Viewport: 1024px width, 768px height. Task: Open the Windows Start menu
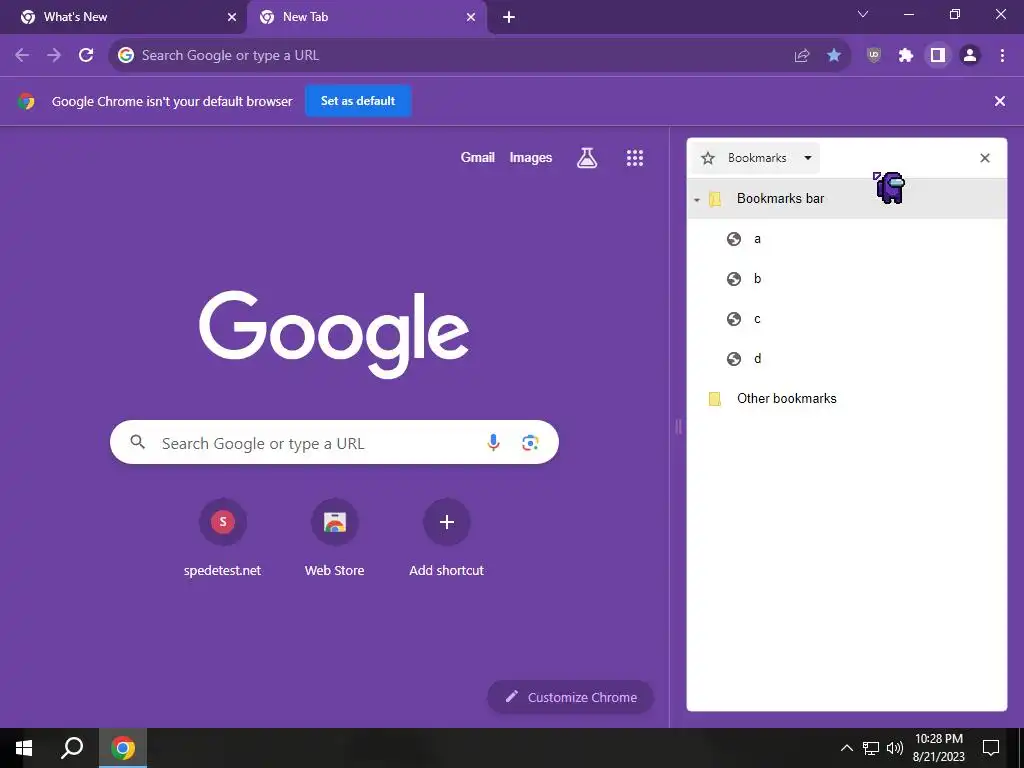[24, 748]
